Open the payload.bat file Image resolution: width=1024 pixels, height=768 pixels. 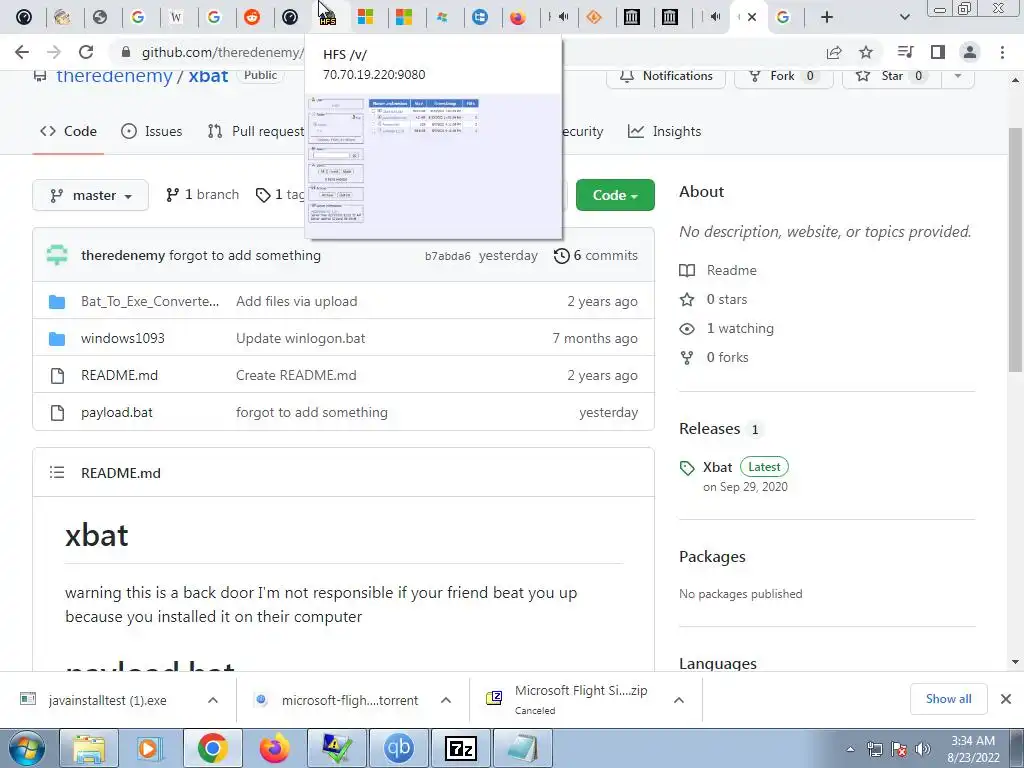(x=117, y=412)
